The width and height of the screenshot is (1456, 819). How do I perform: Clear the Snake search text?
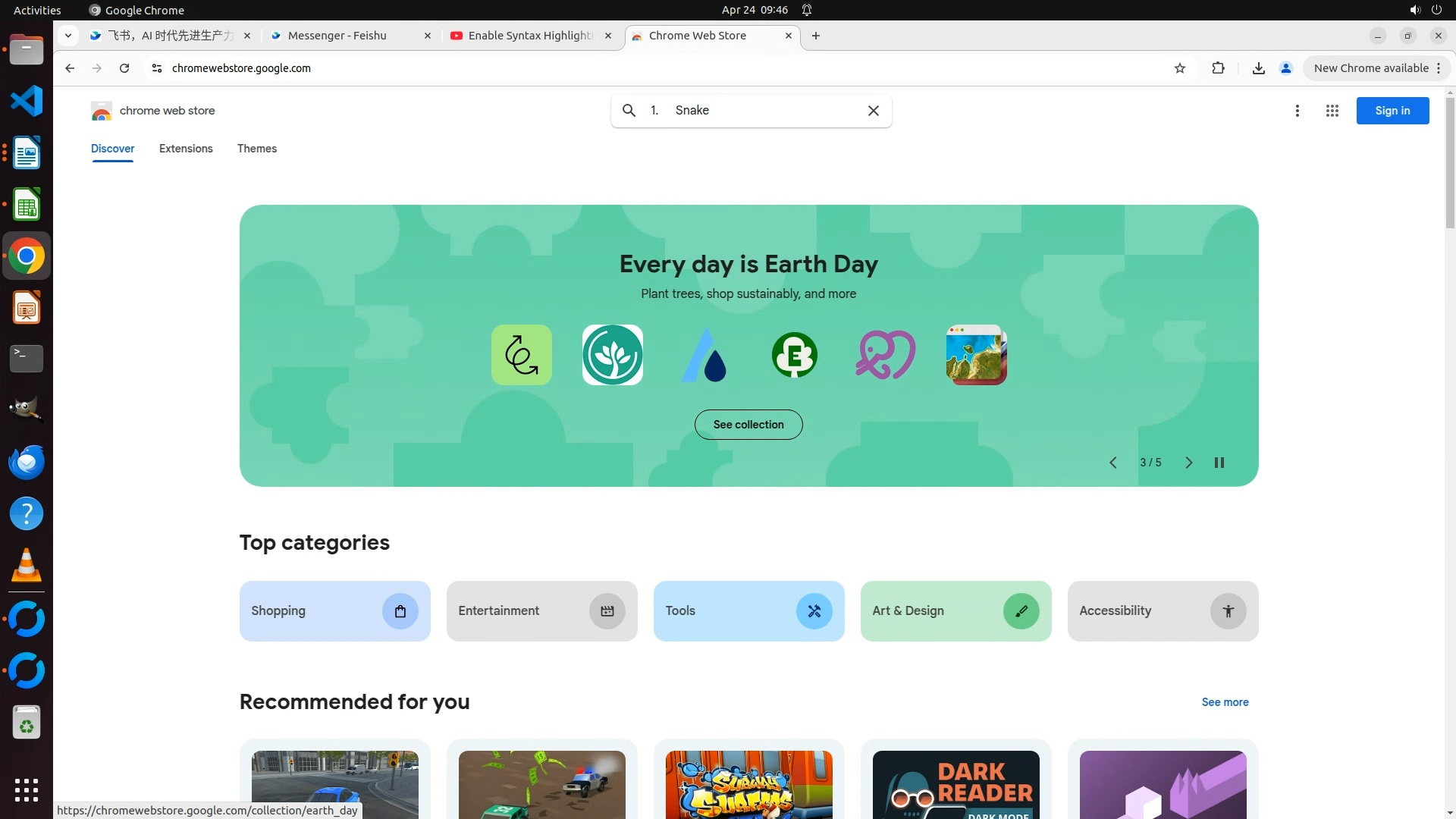click(873, 111)
